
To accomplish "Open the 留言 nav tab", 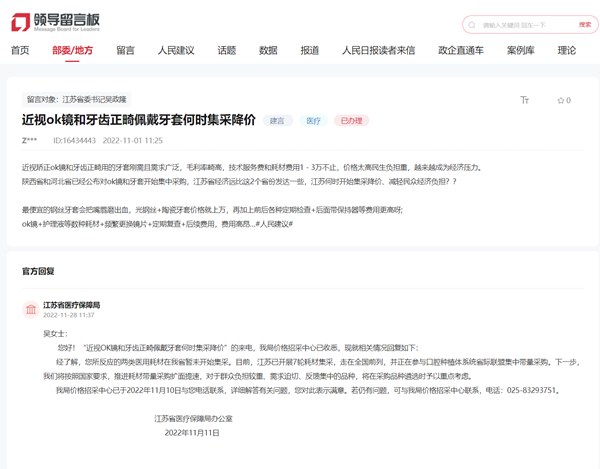I will pyautogui.click(x=126, y=50).
